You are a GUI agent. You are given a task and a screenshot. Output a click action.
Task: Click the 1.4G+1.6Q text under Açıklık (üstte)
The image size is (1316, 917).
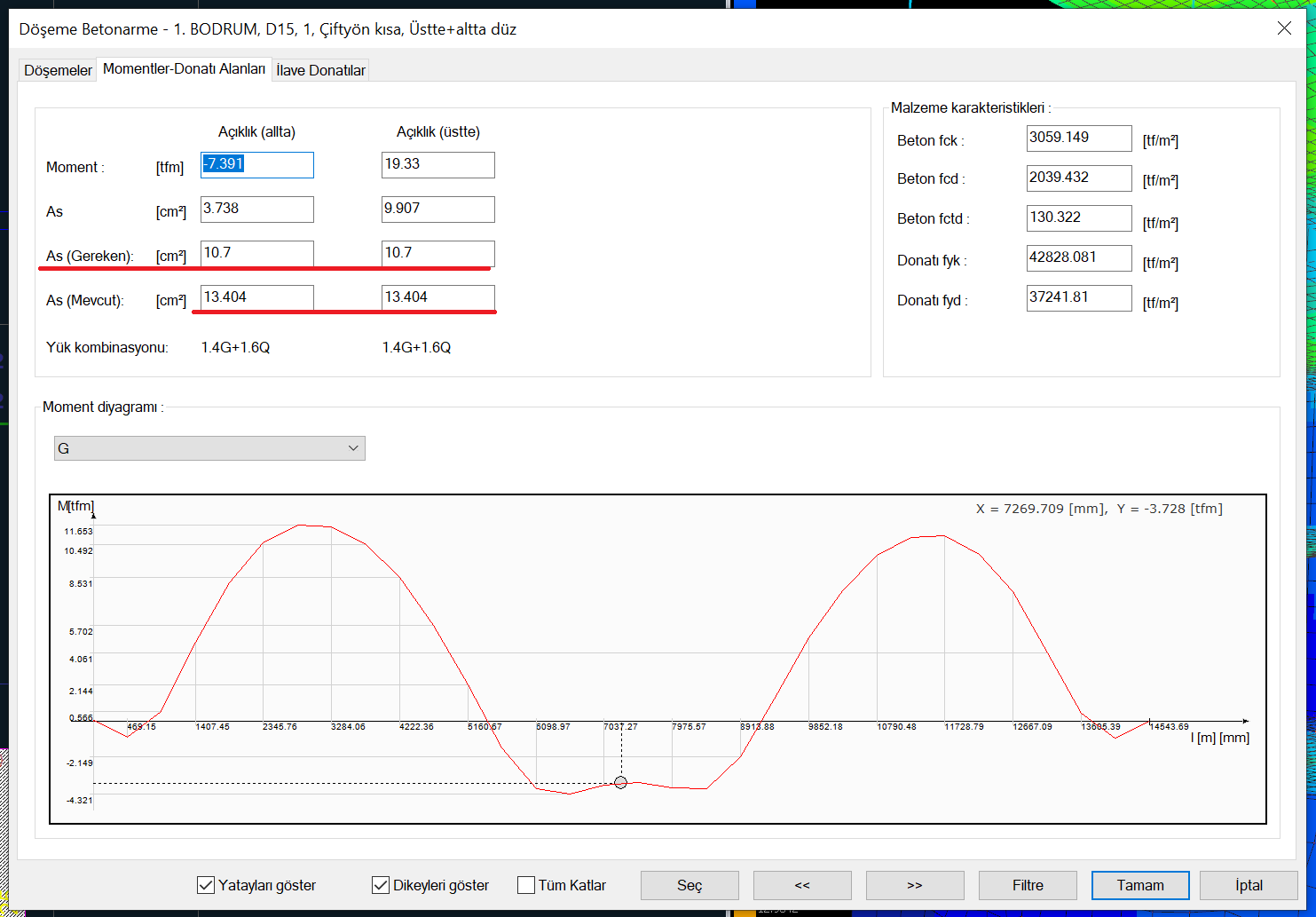(x=416, y=347)
